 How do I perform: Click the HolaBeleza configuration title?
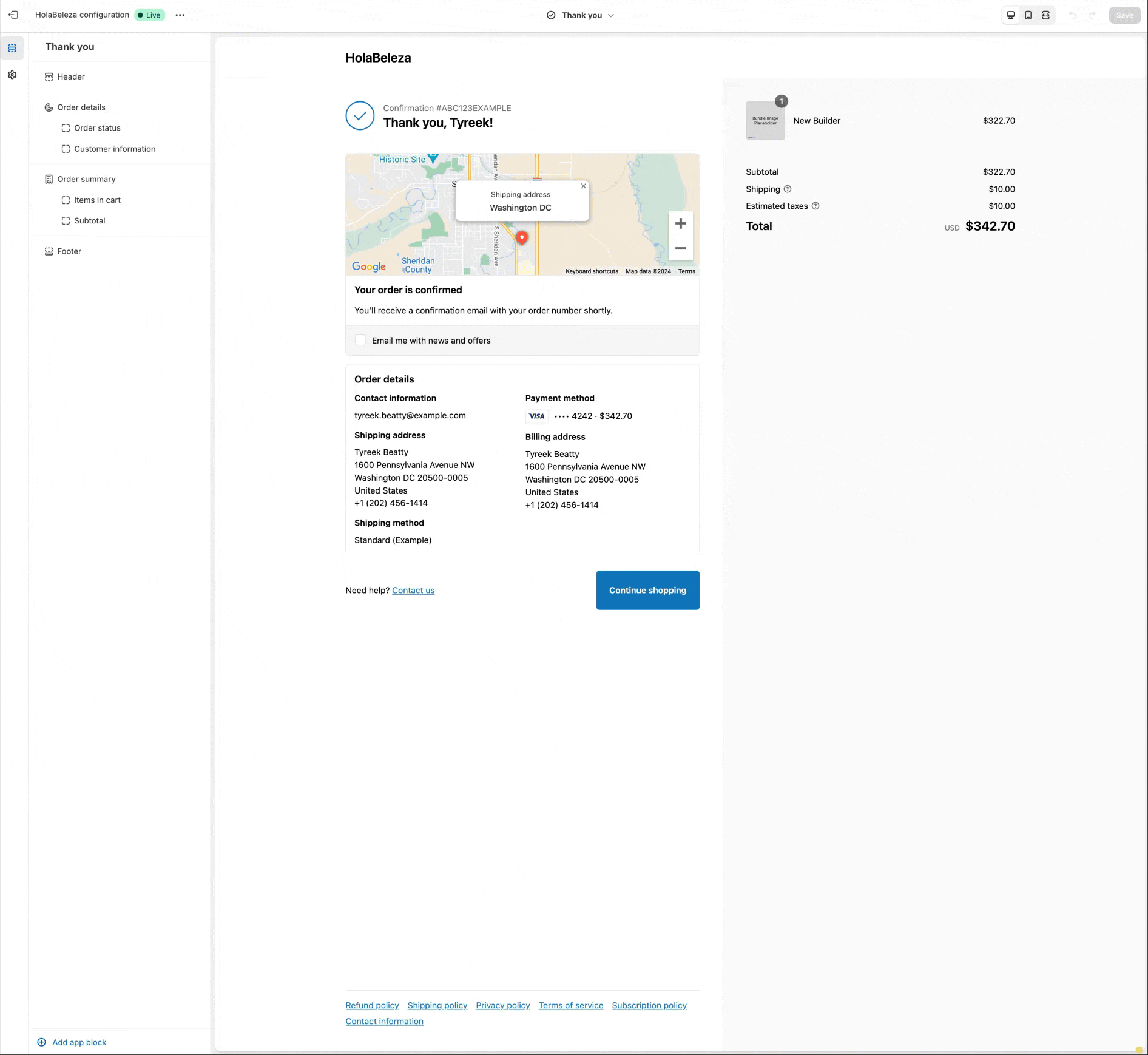82,15
